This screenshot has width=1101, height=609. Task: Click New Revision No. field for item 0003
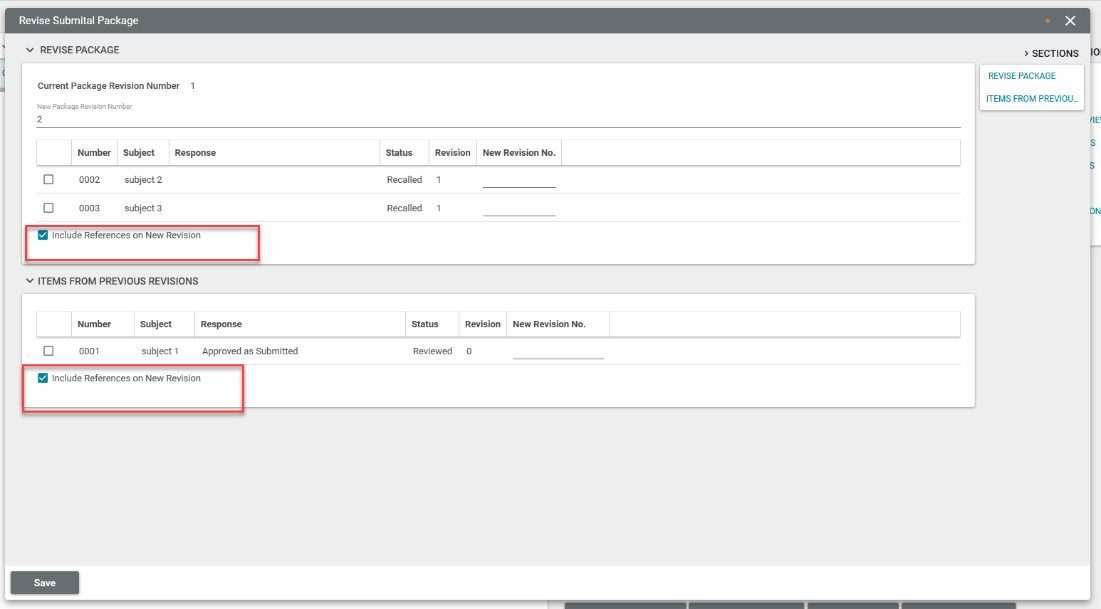pos(518,208)
